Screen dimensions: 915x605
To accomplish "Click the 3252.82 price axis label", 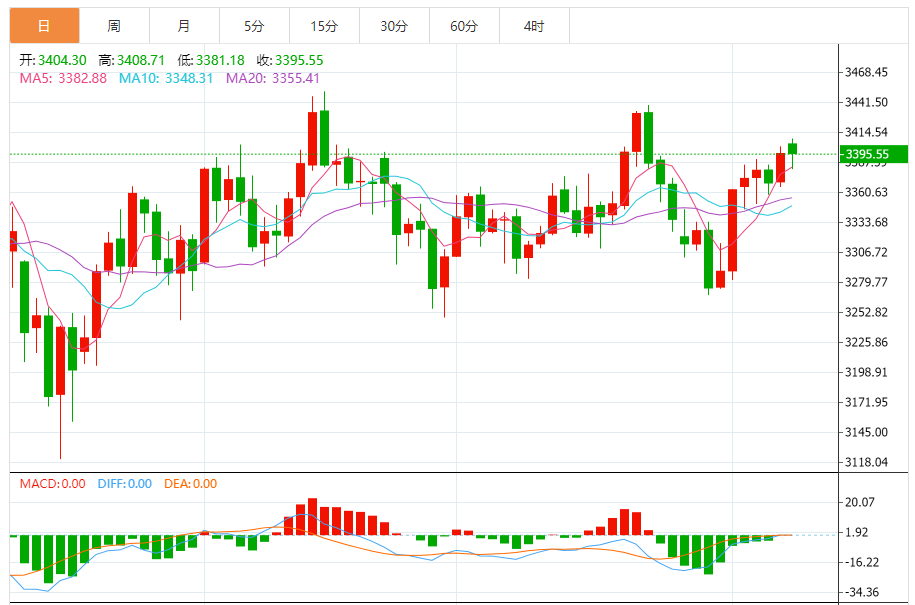I will [x=867, y=312].
